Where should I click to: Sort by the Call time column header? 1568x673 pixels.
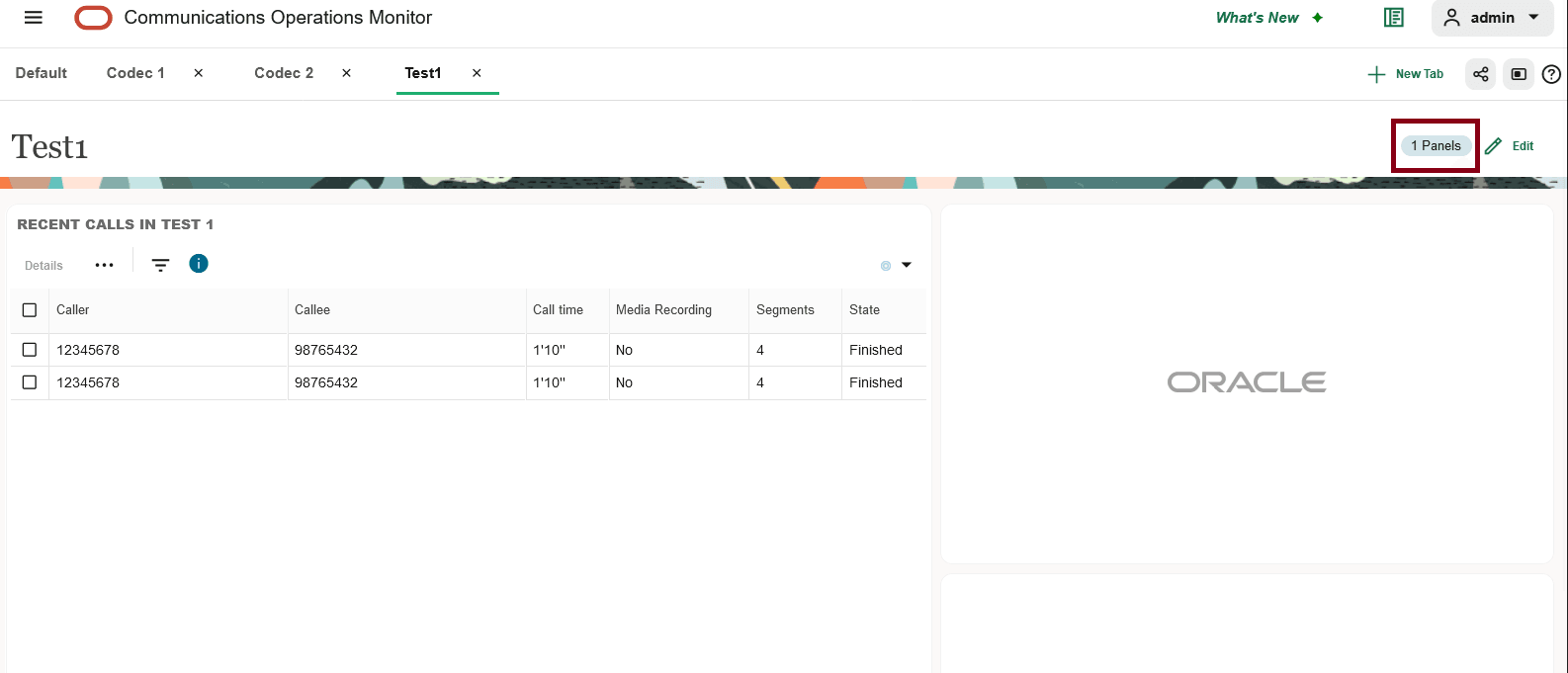[x=558, y=310]
